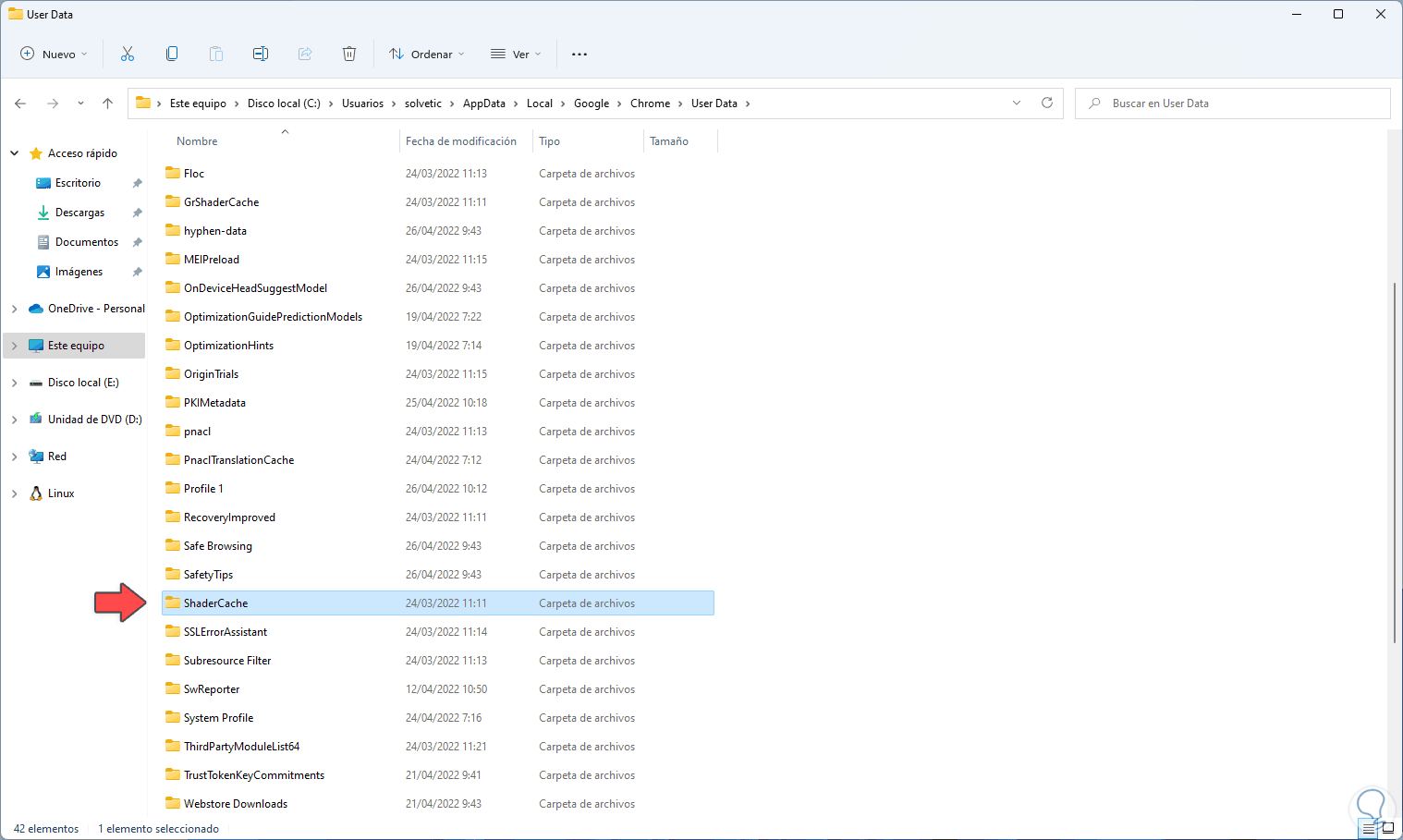Expand the OneDrive - Personal node
The height and width of the screenshot is (840, 1403).
point(15,309)
